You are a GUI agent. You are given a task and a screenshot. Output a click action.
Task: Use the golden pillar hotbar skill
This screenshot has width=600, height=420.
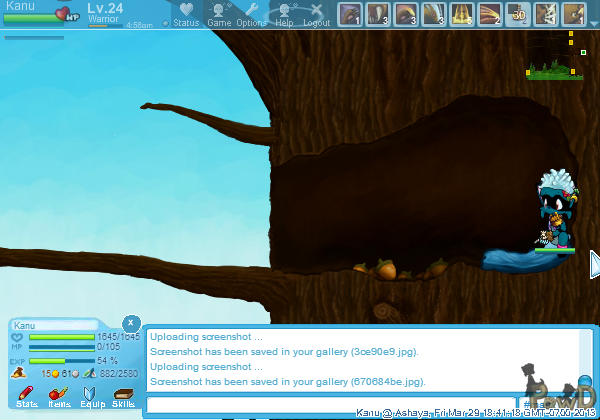click(461, 14)
